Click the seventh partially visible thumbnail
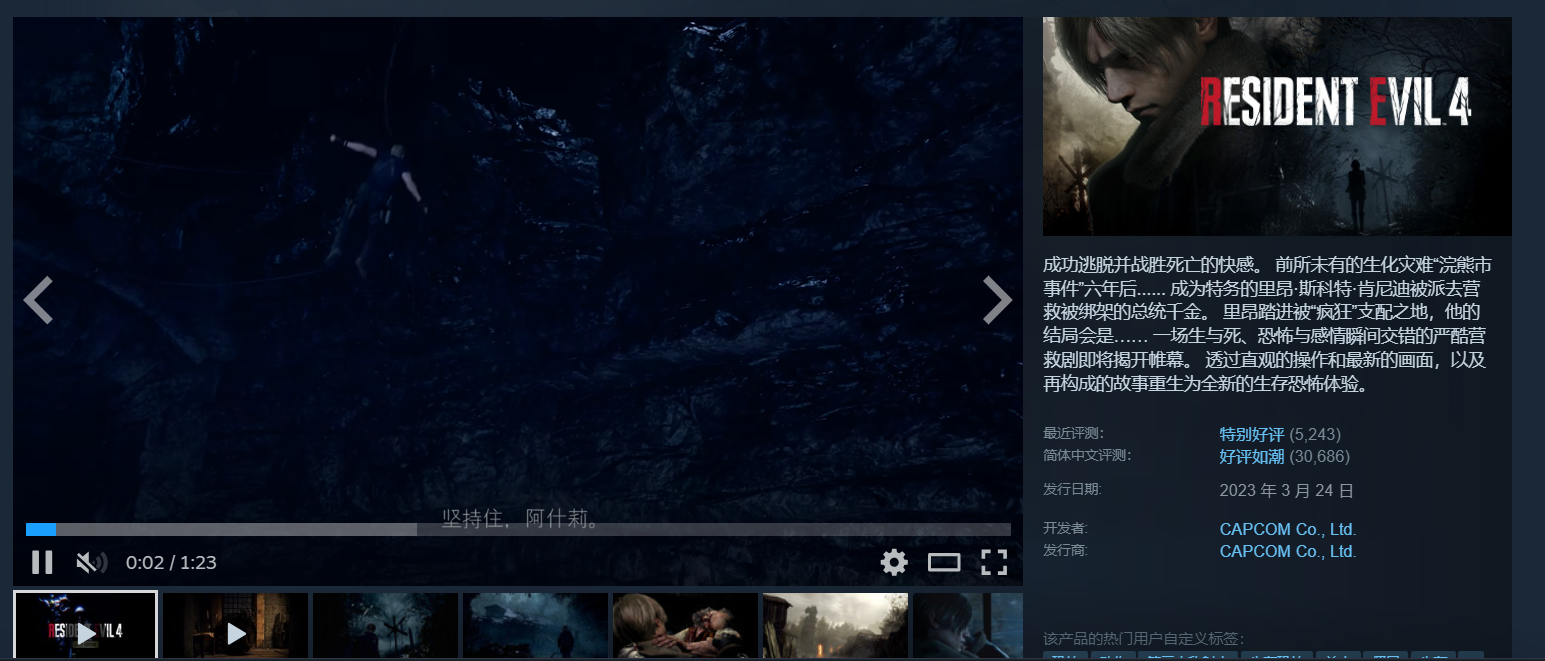 [x=968, y=626]
